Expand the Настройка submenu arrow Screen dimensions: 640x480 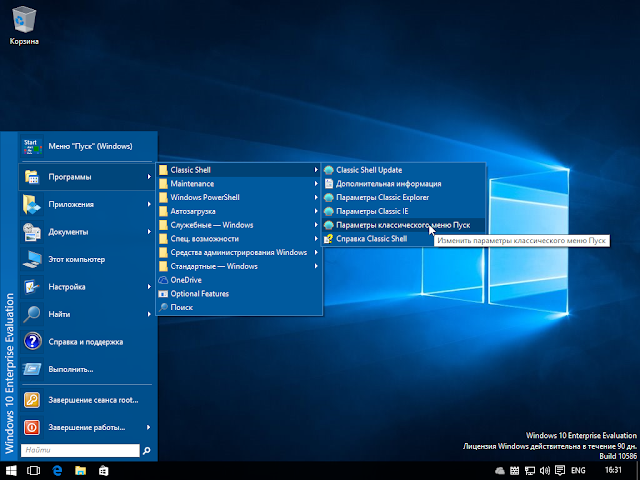click(x=149, y=287)
